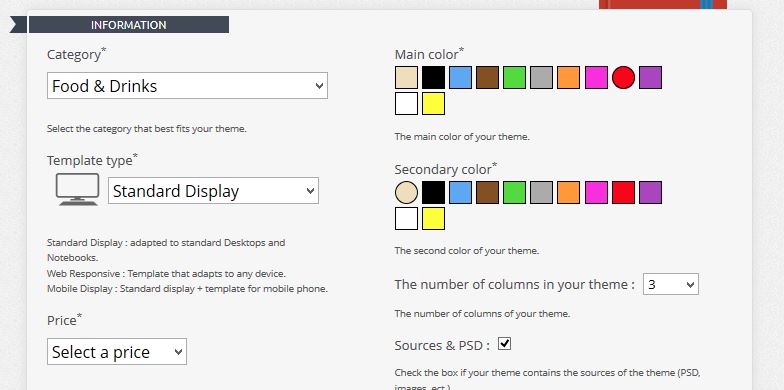Choose the brown Secondary color swatch

pyautogui.click(x=488, y=192)
